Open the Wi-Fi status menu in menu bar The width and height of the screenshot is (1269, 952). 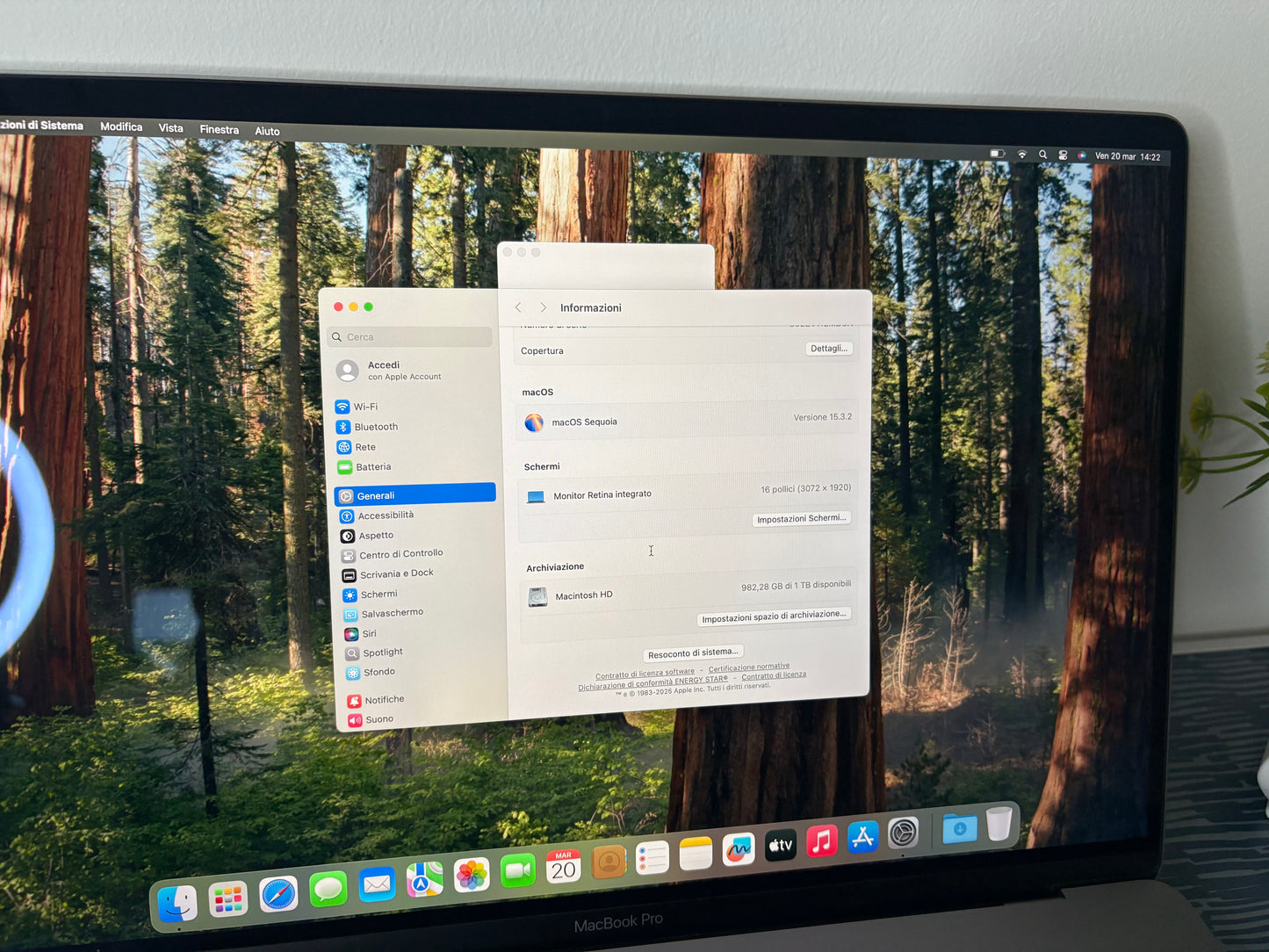(1021, 155)
